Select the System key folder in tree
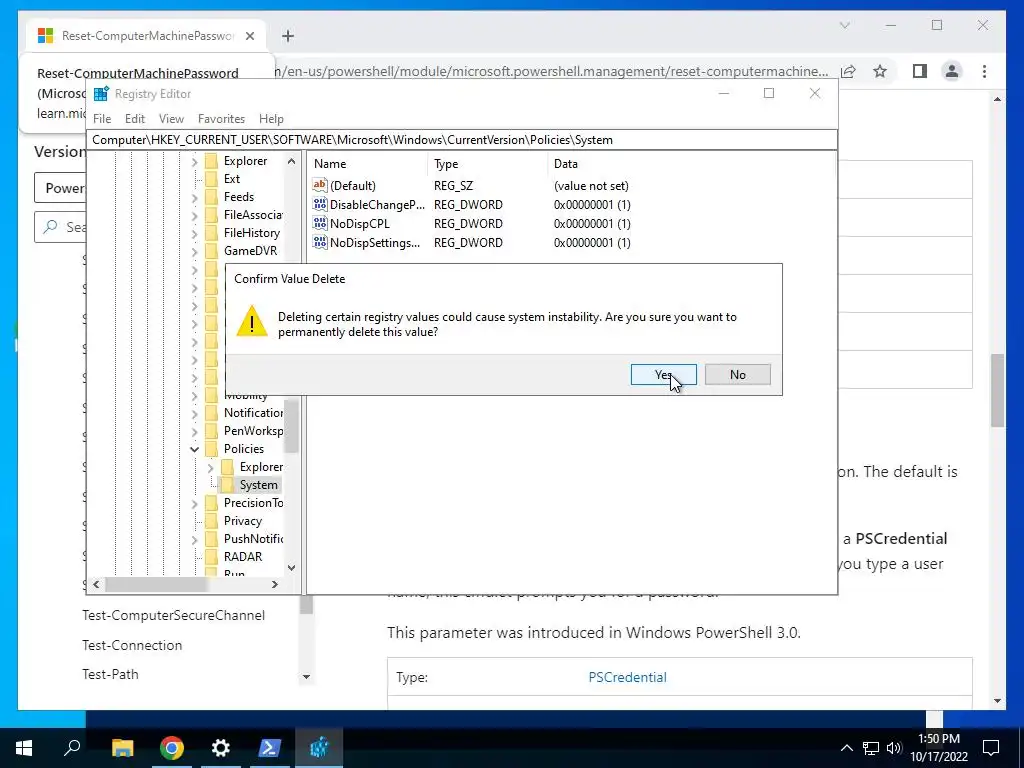Image resolution: width=1024 pixels, height=768 pixels. point(258,485)
